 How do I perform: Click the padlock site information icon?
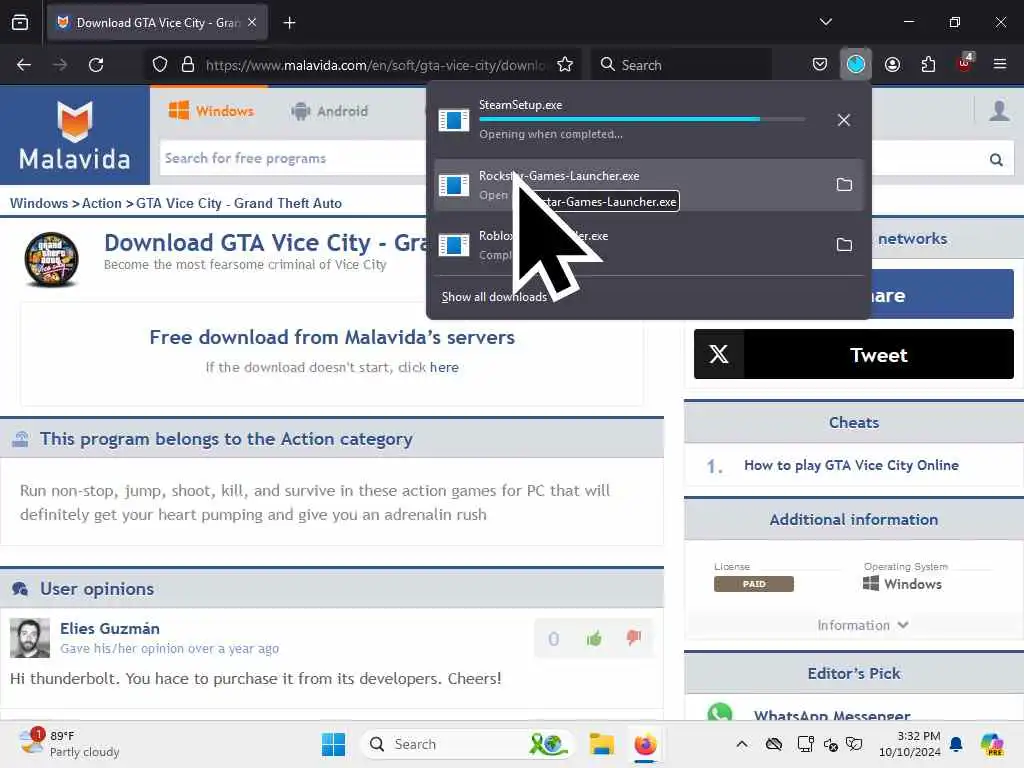[x=188, y=65]
